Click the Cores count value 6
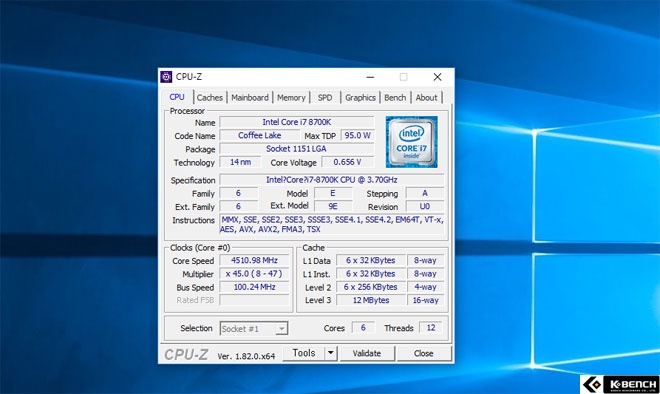Image resolution: width=660 pixels, height=394 pixels. click(363, 328)
